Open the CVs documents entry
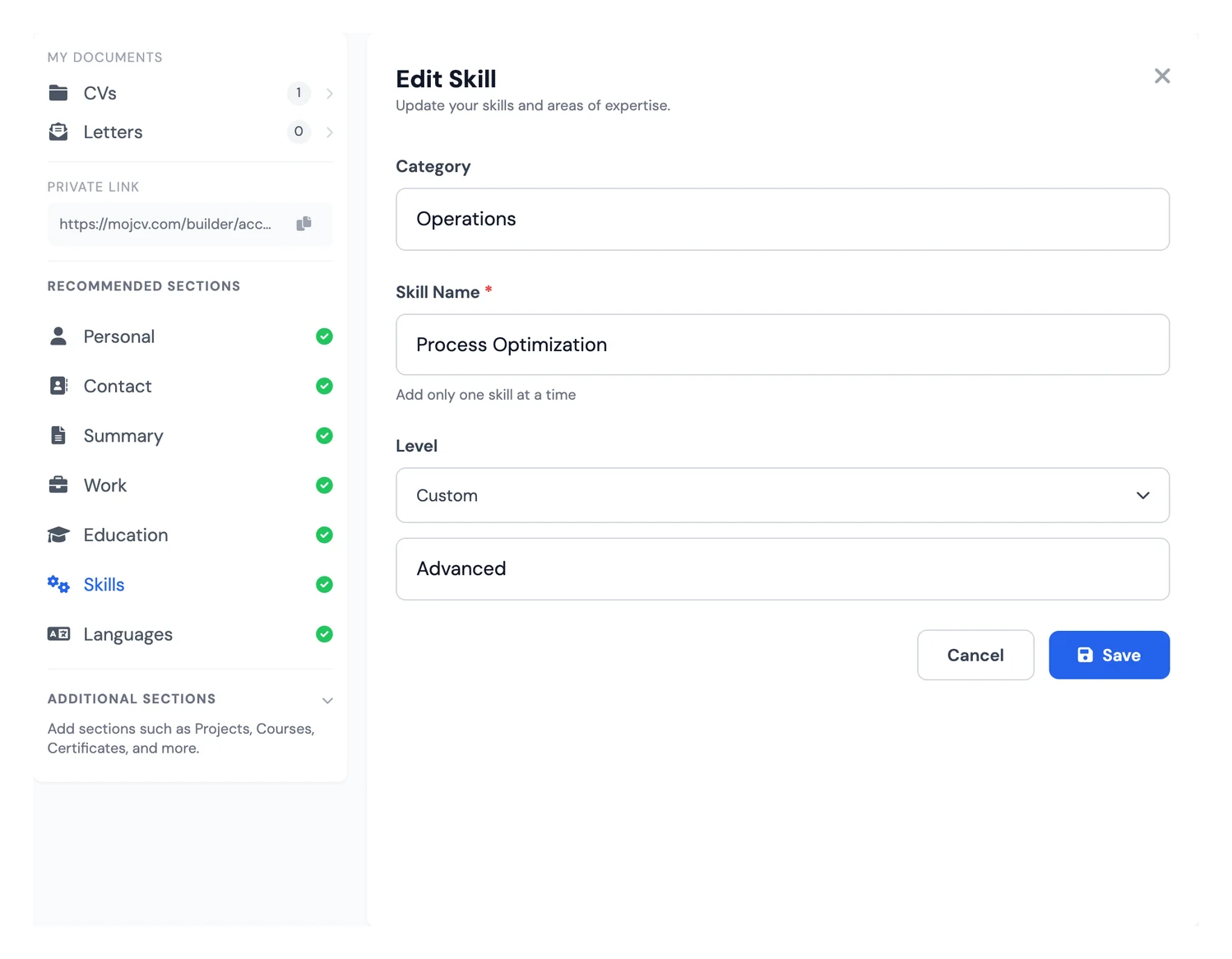This screenshot has height=959, width=1232. click(x=190, y=93)
